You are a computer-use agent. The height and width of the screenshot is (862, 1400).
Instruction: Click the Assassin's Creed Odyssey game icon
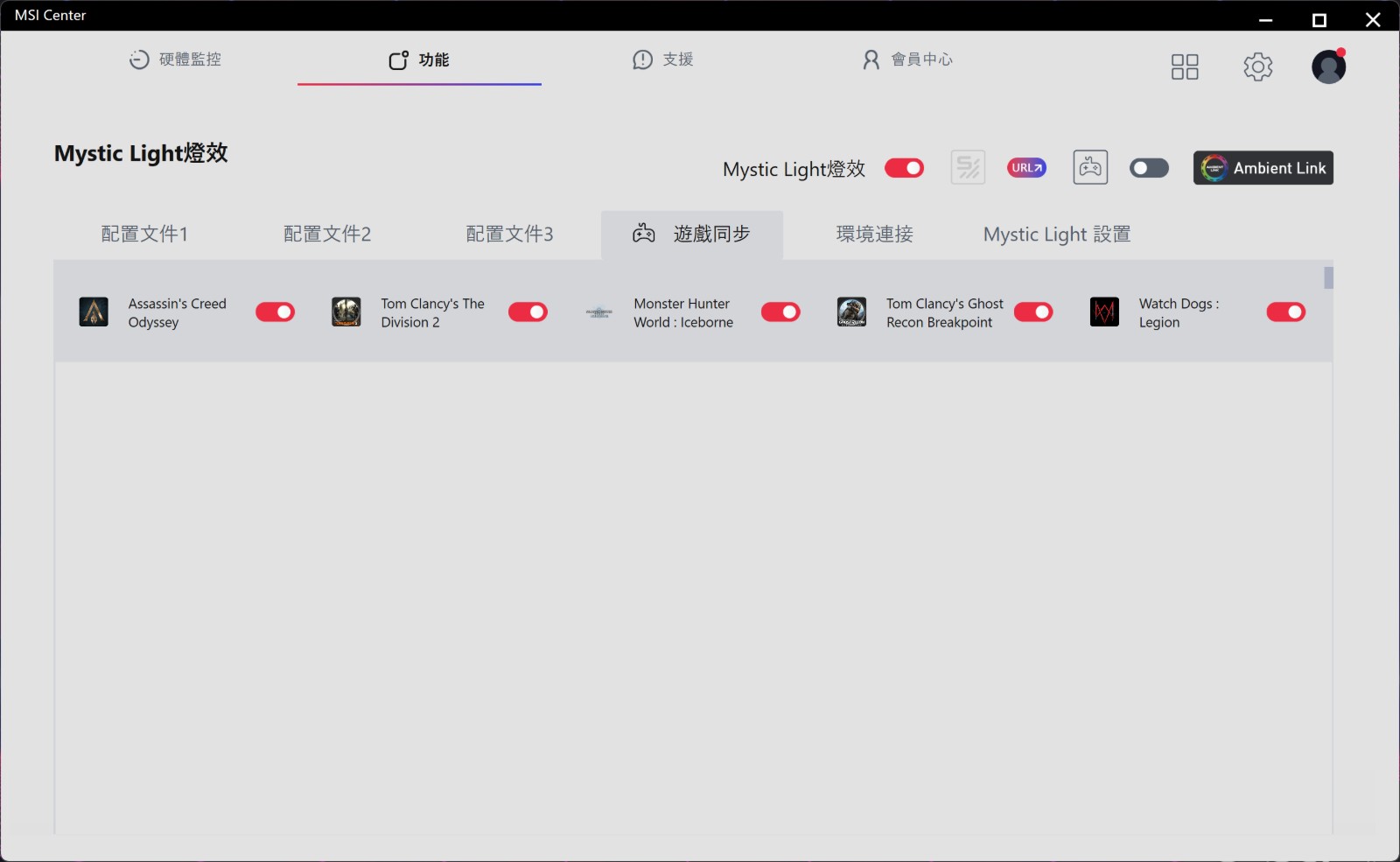[94, 312]
